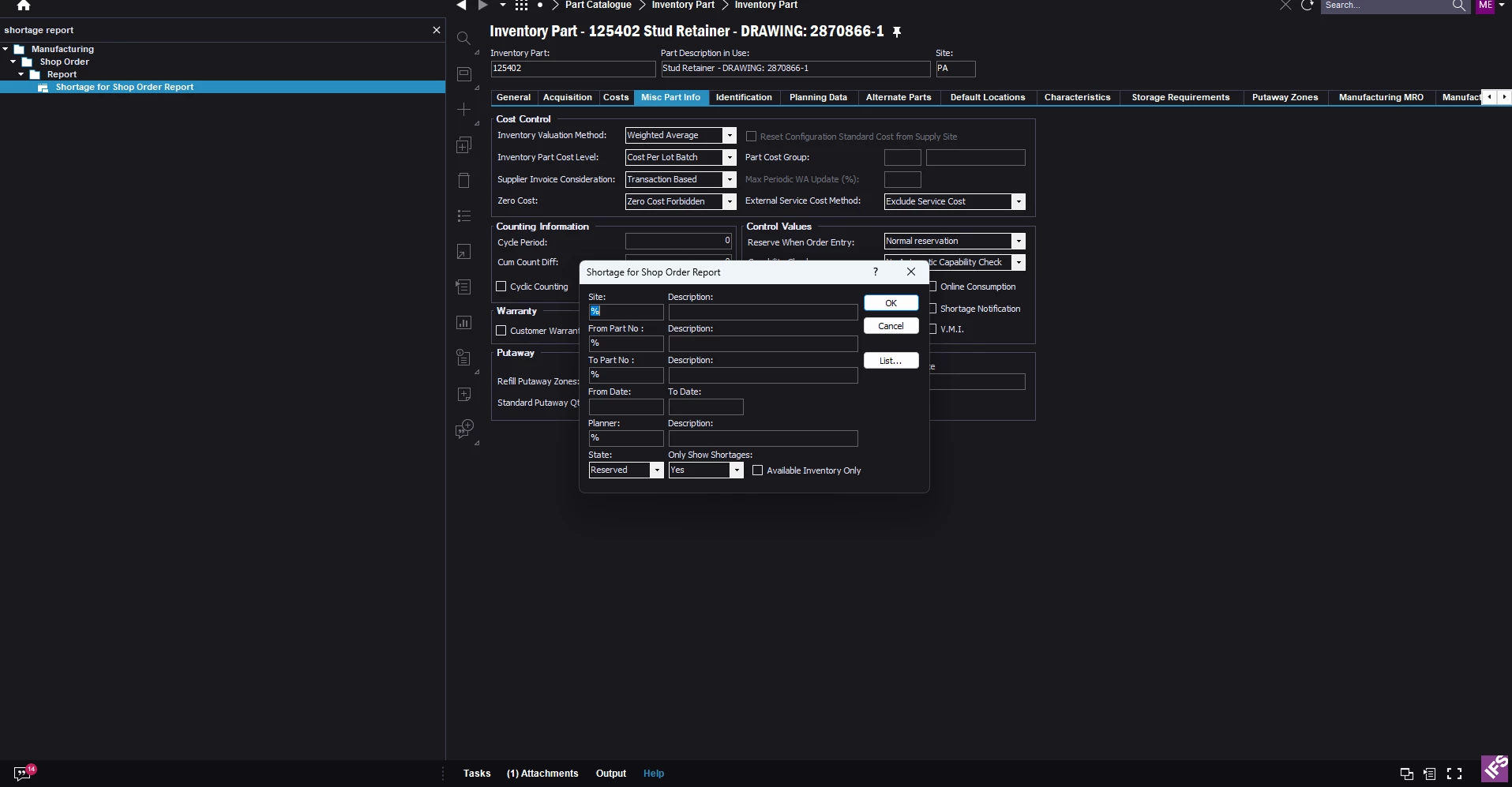
Task: Click the fullscreen icon in status bar
Action: click(x=1454, y=774)
